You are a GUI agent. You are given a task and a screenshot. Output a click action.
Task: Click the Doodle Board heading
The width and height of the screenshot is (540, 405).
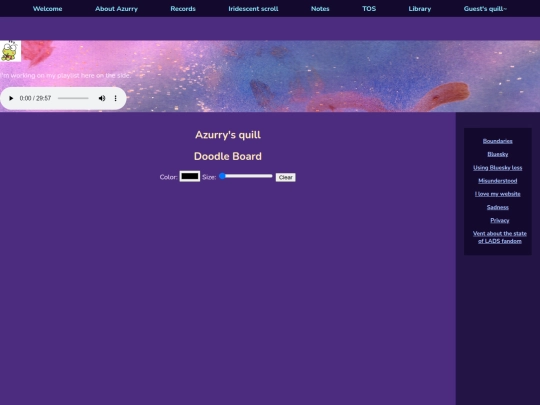[228, 156]
